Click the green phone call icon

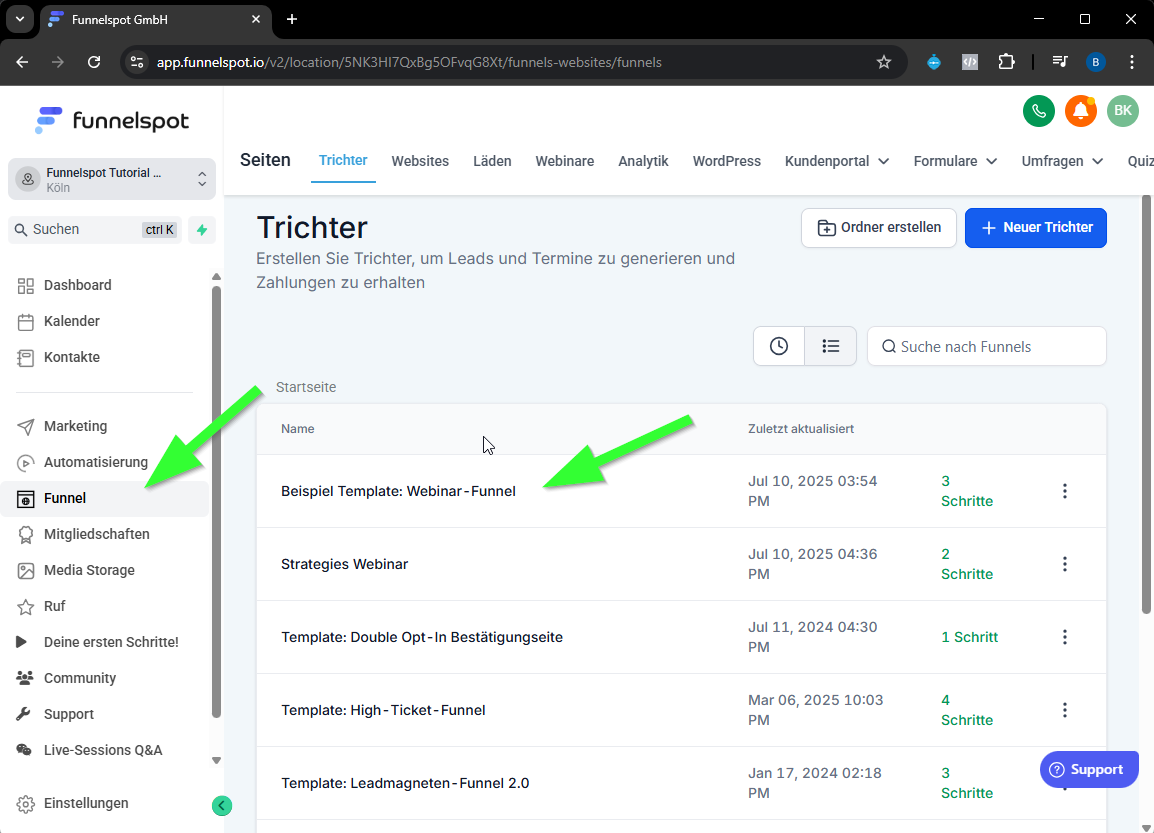pos(1038,111)
